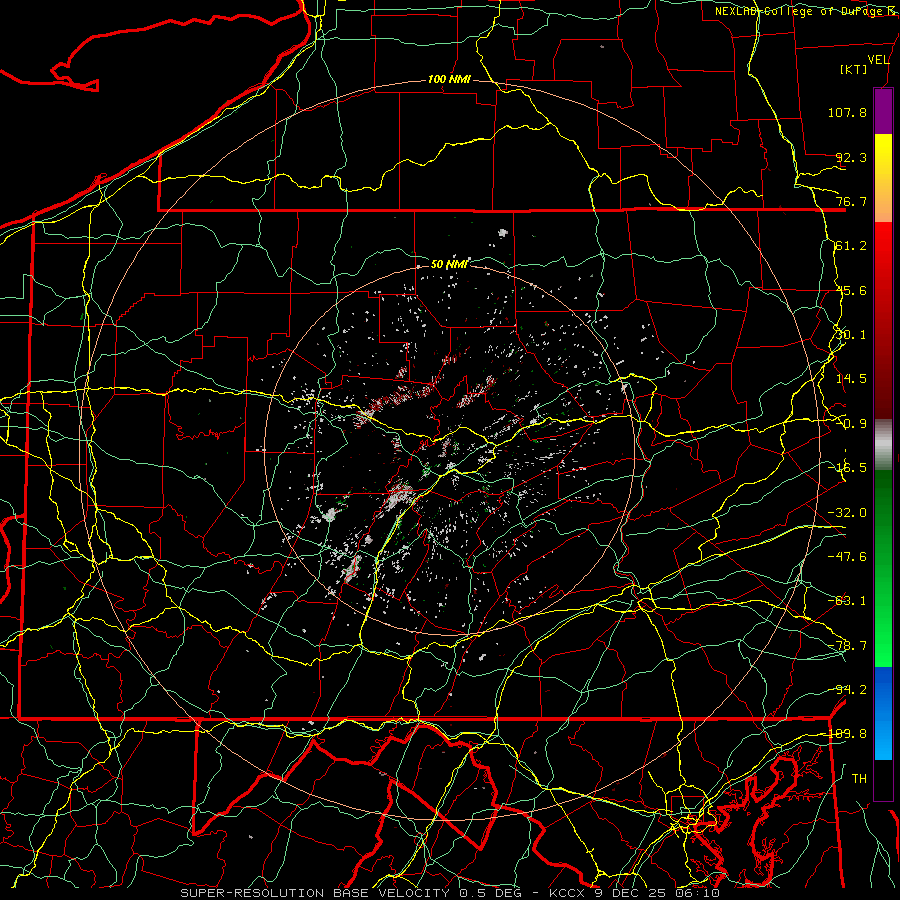
Task: Select the "[KT]" units label
Action: [x=854, y=69]
